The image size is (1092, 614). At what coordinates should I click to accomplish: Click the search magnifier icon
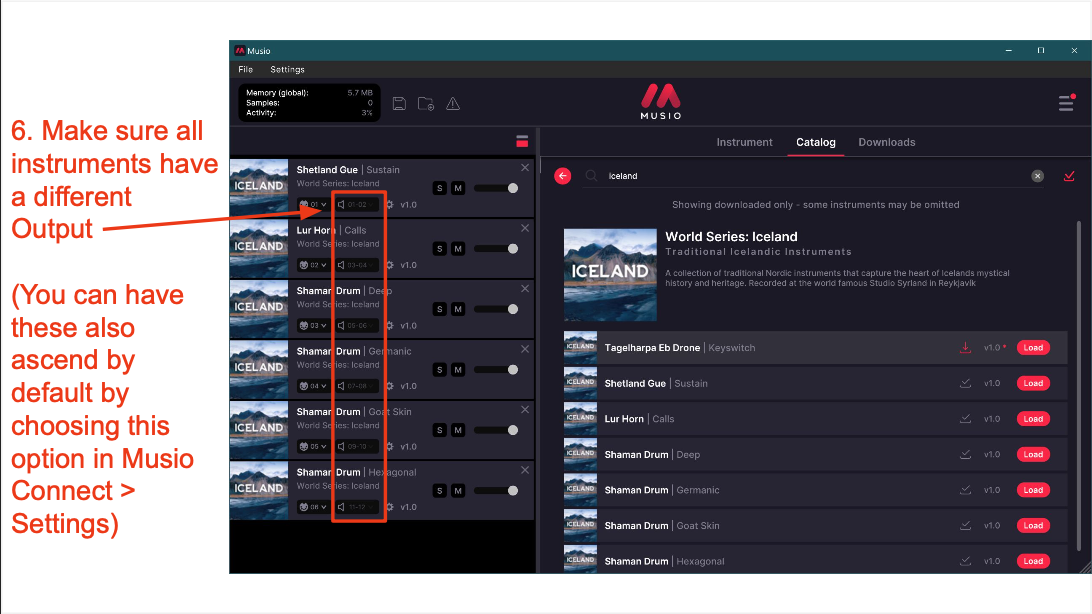591,176
